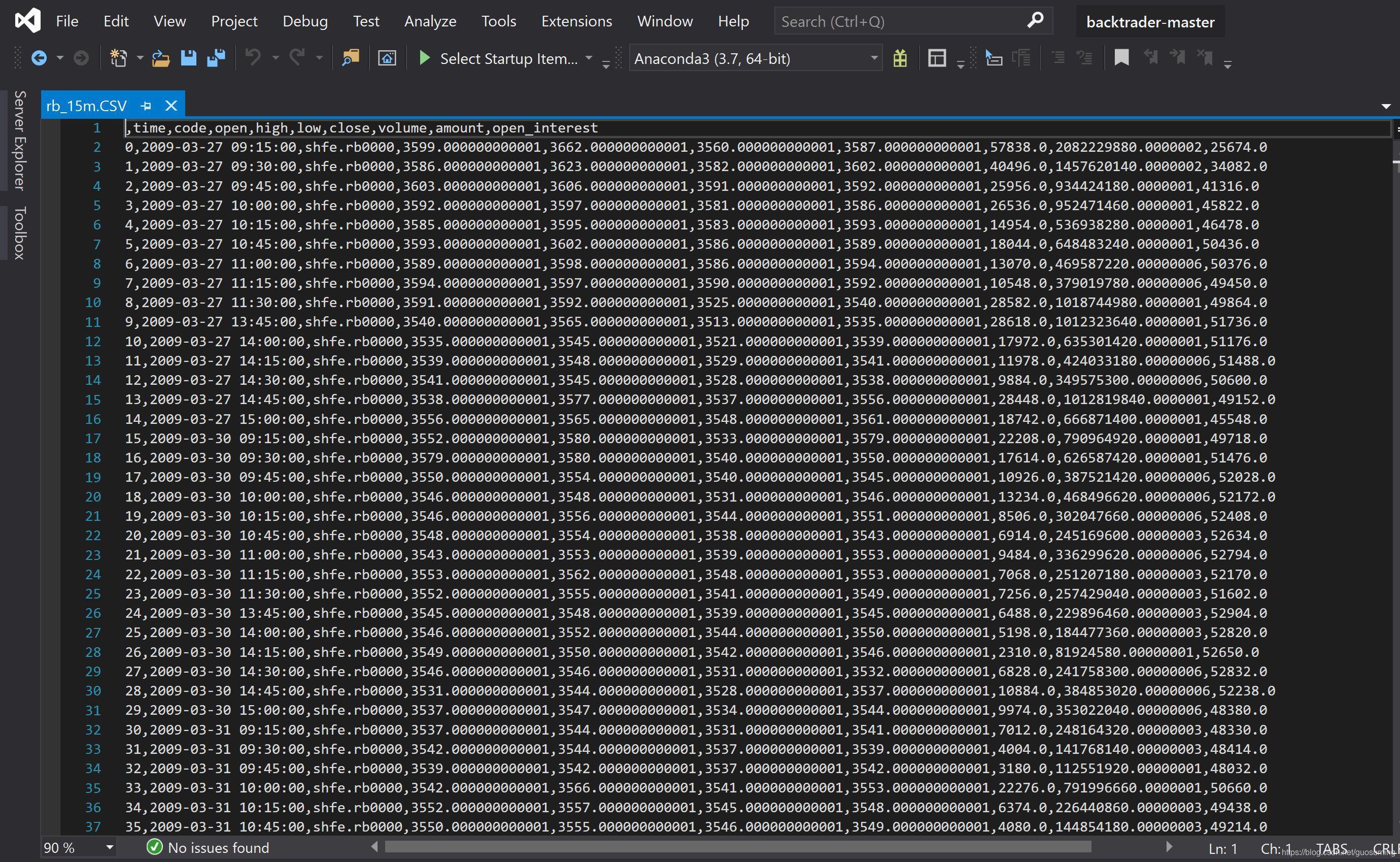Image resolution: width=1400 pixels, height=862 pixels.
Task: Open the View menu
Action: [170, 21]
